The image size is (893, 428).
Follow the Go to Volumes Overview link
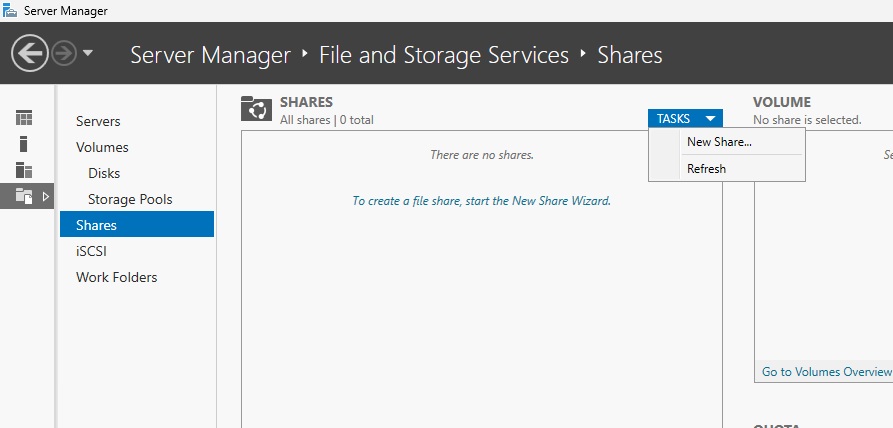click(826, 372)
